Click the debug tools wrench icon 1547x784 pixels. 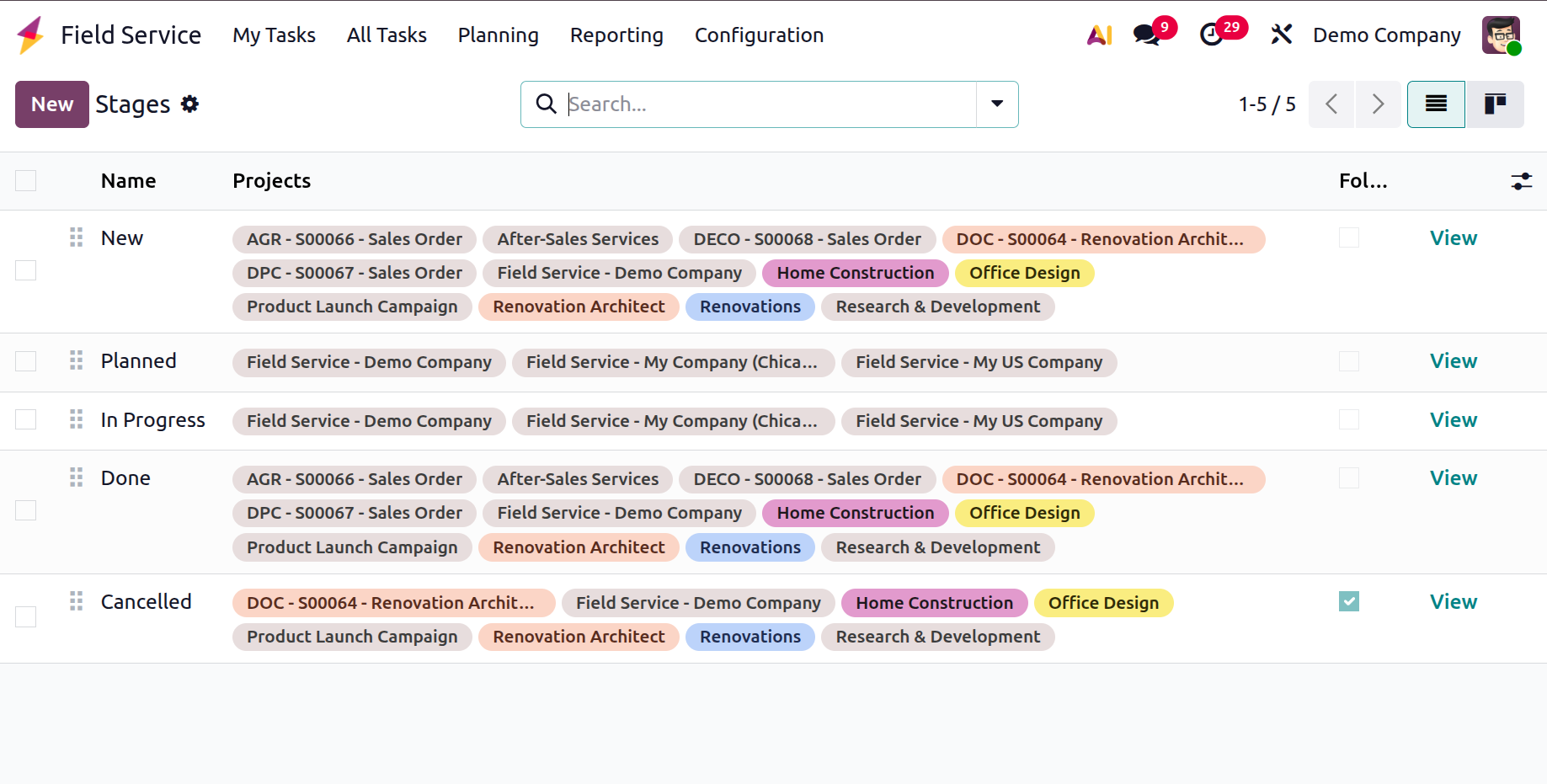tap(1281, 35)
